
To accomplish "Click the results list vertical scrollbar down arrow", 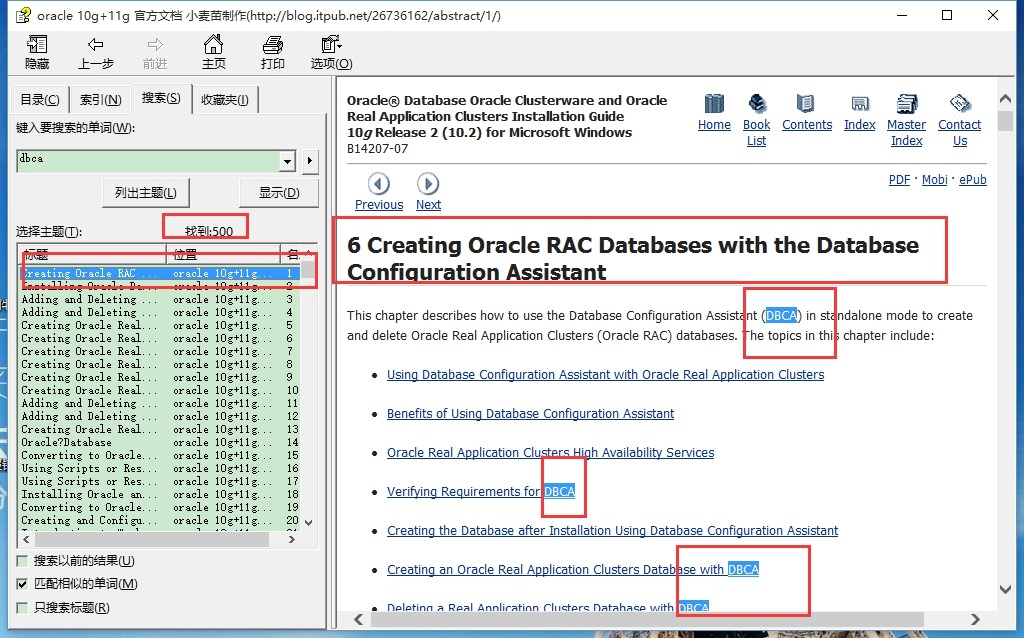I will click(x=309, y=522).
